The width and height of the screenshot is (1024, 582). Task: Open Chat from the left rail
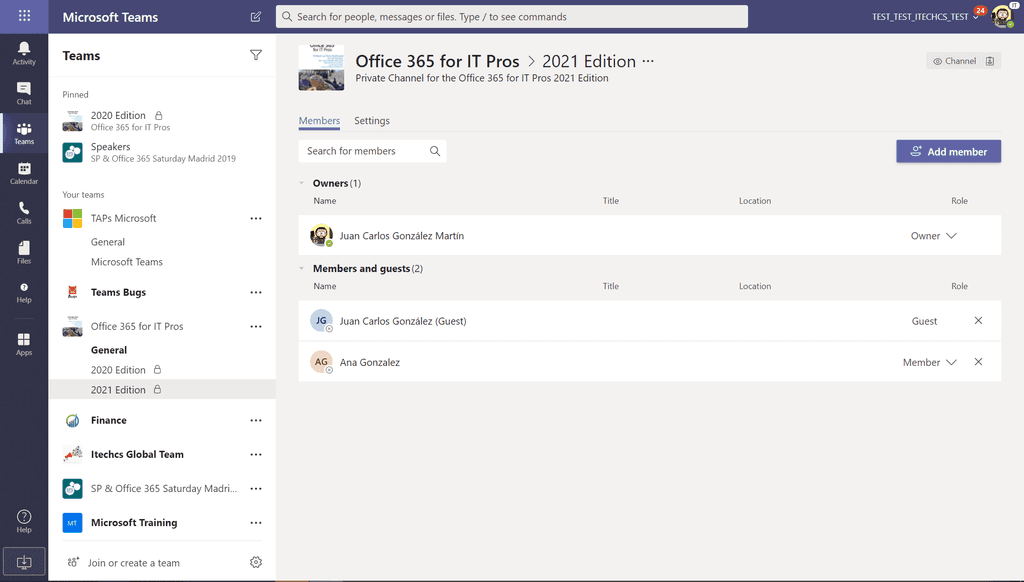pyautogui.click(x=24, y=93)
